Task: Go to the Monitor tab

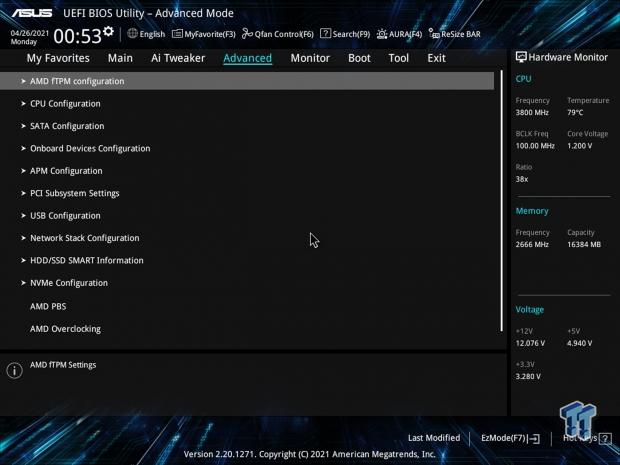Action: [310, 58]
